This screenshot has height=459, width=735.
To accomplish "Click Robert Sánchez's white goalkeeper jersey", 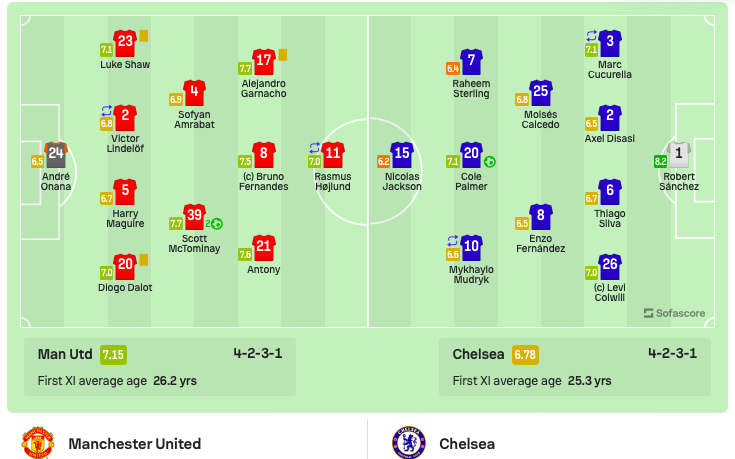I will (678, 155).
